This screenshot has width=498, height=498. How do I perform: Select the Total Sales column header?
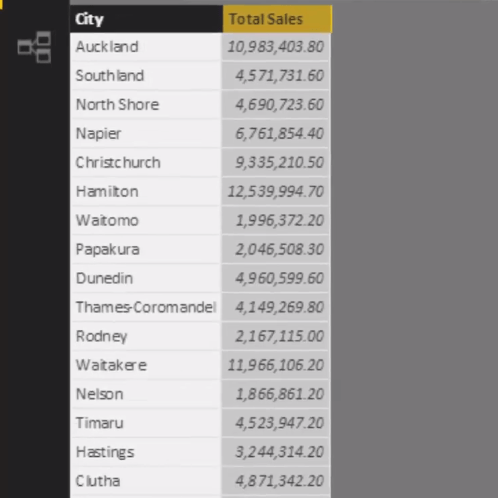click(x=277, y=19)
